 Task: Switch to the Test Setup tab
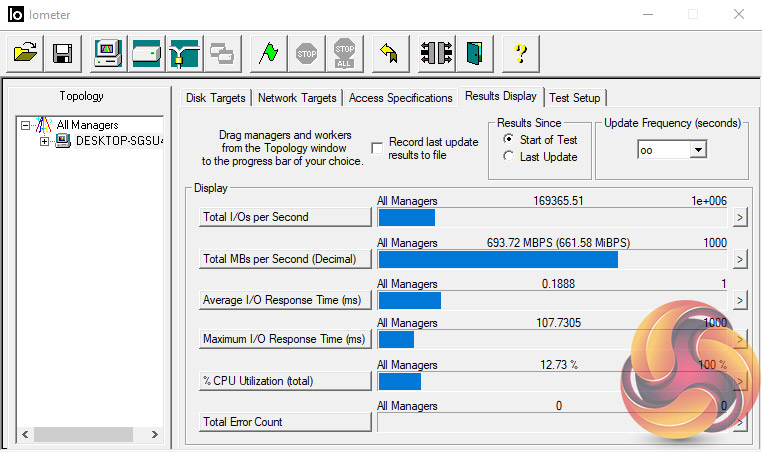tap(575, 98)
